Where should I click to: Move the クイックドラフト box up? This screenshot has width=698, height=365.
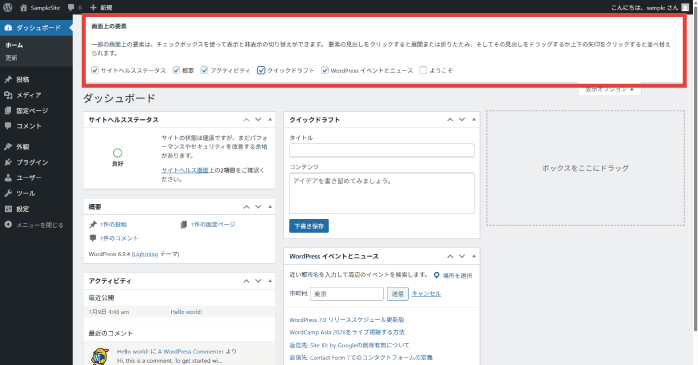pos(450,120)
